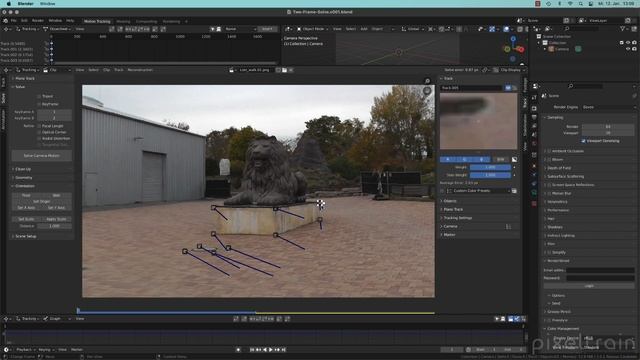Enable Refine Optical Center checkbox
The height and width of the screenshot is (360, 640).
pyautogui.click(x=39, y=132)
